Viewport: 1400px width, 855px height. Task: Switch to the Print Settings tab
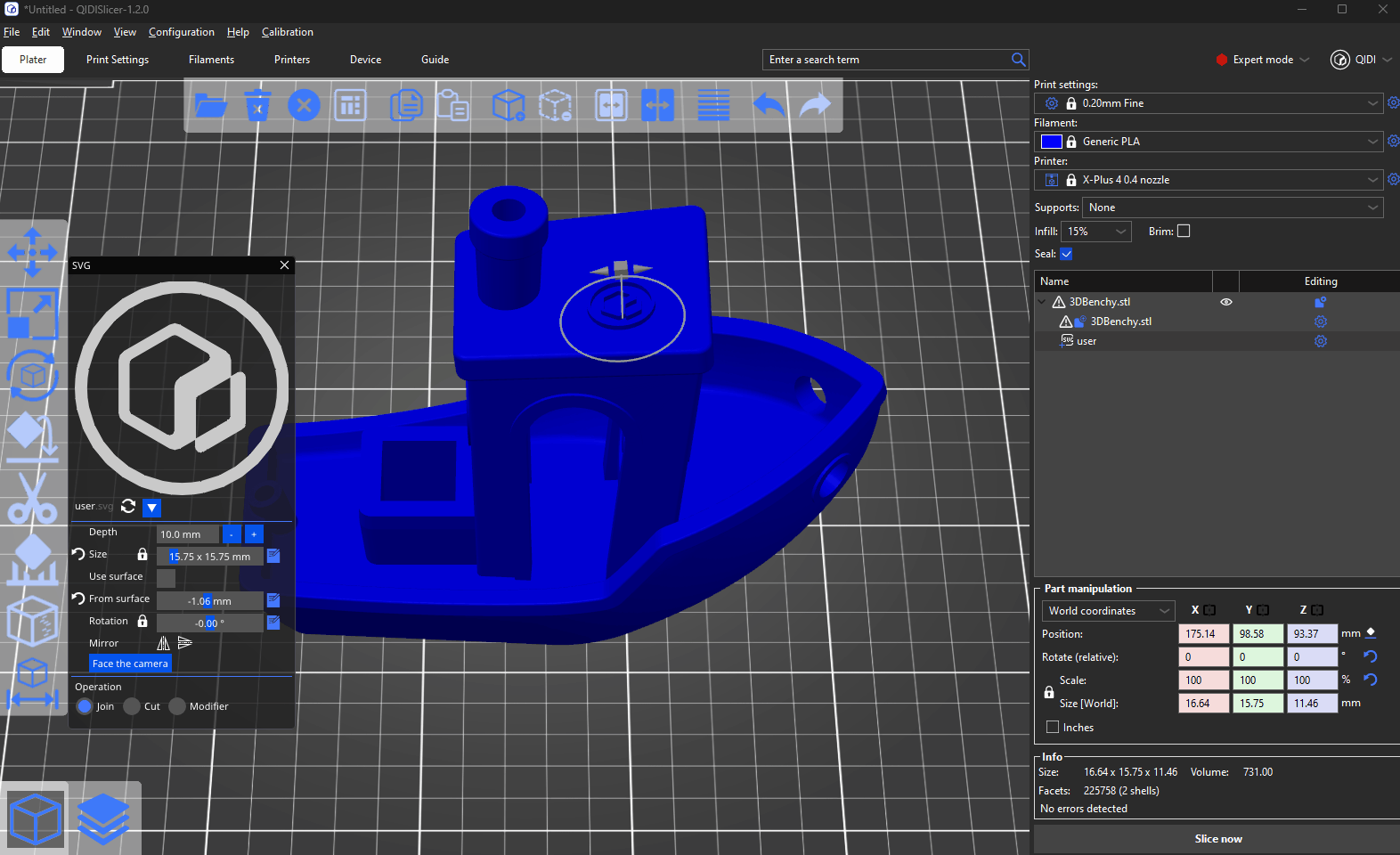click(x=118, y=60)
